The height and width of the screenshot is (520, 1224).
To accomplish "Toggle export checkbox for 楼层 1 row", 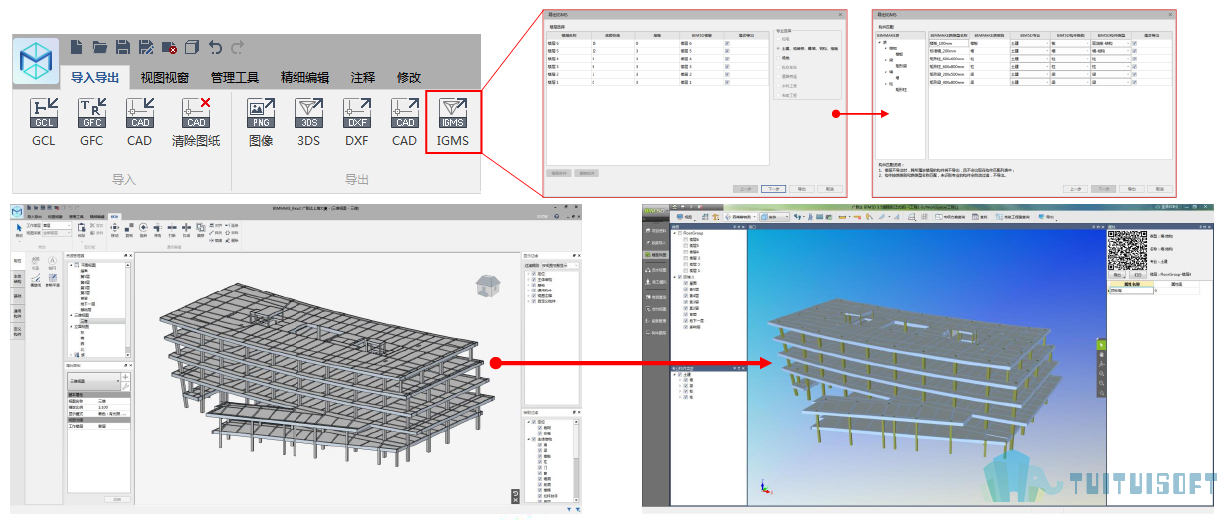I will 727,82.
